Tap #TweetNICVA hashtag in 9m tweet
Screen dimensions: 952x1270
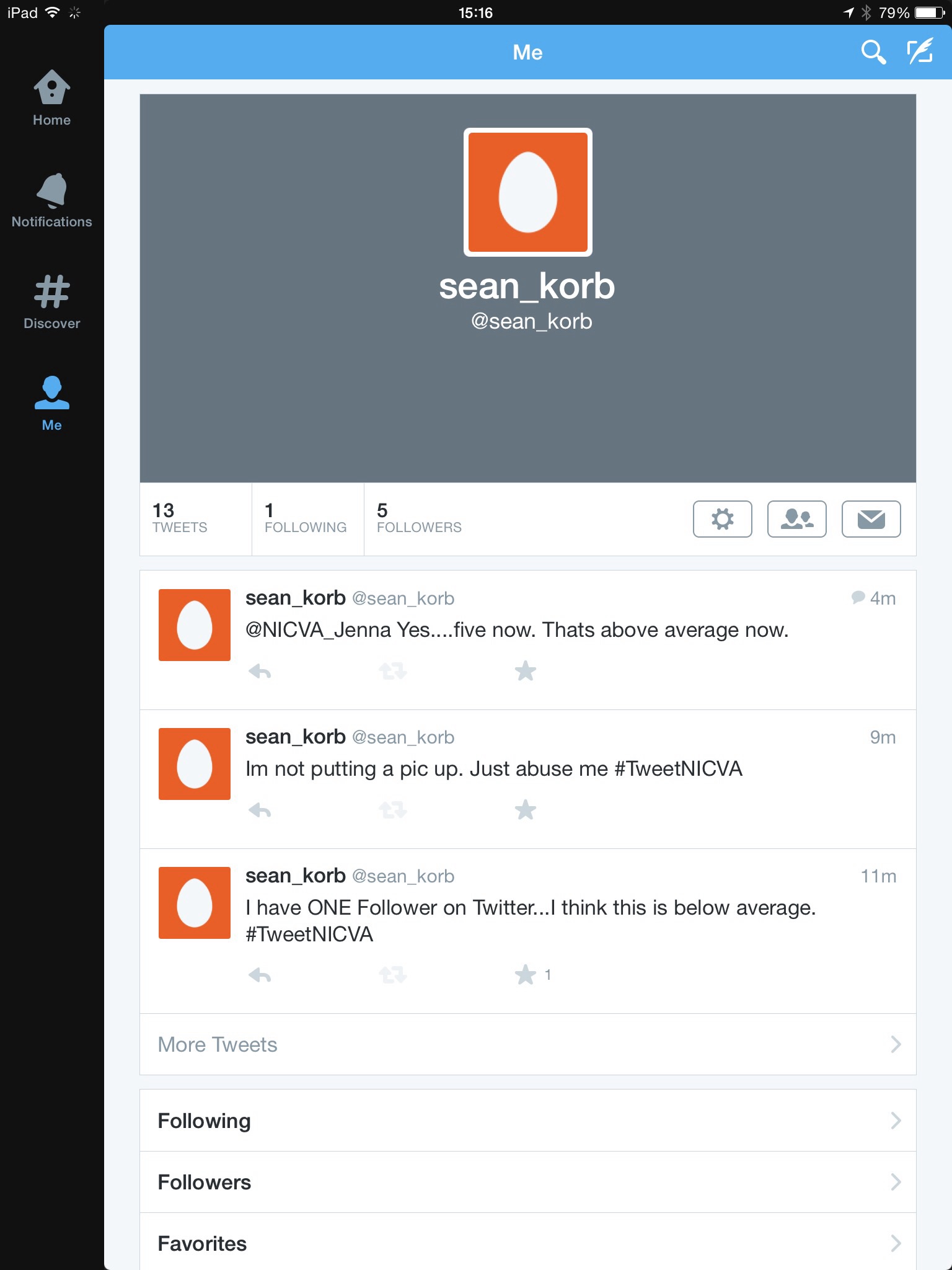click(678, 769)
